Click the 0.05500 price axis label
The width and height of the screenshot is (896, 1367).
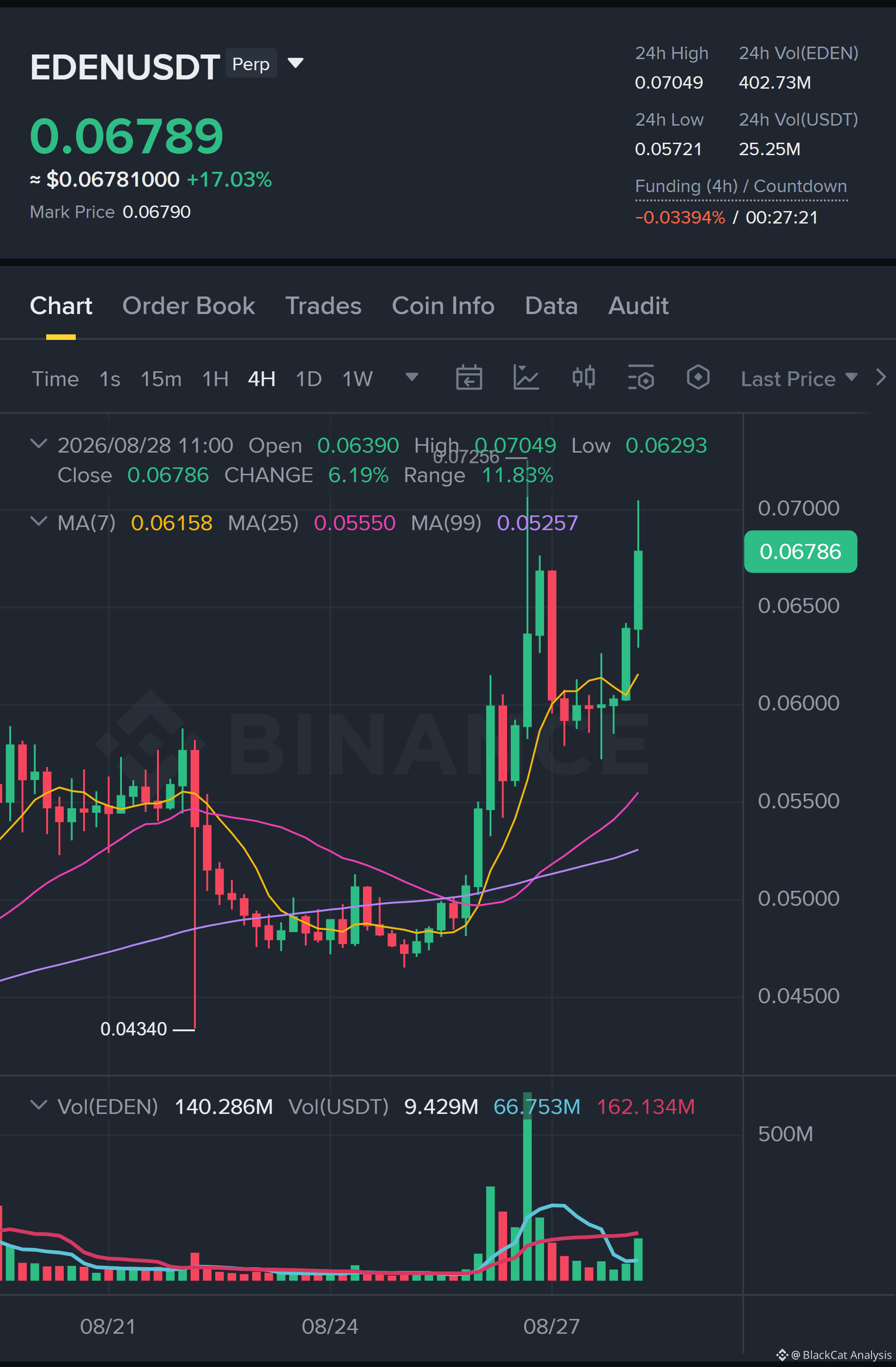799,801
